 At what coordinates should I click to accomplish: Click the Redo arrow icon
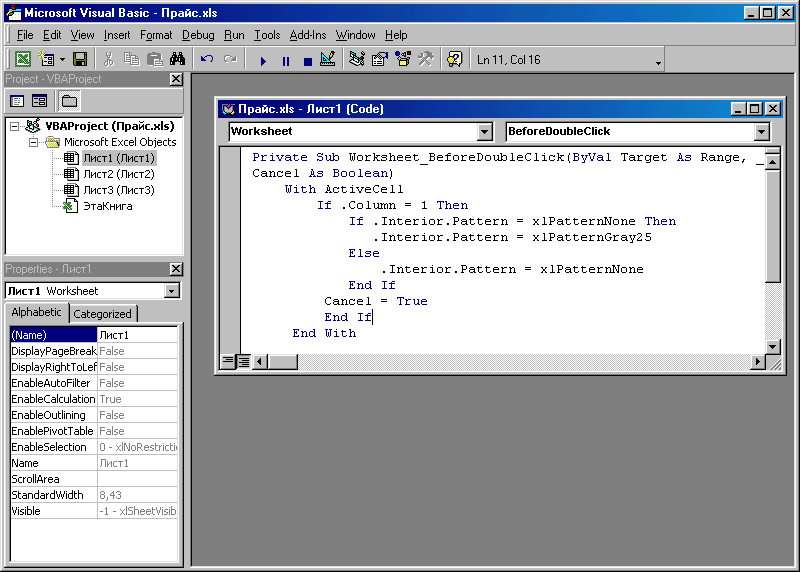click(x=230, y=59)
